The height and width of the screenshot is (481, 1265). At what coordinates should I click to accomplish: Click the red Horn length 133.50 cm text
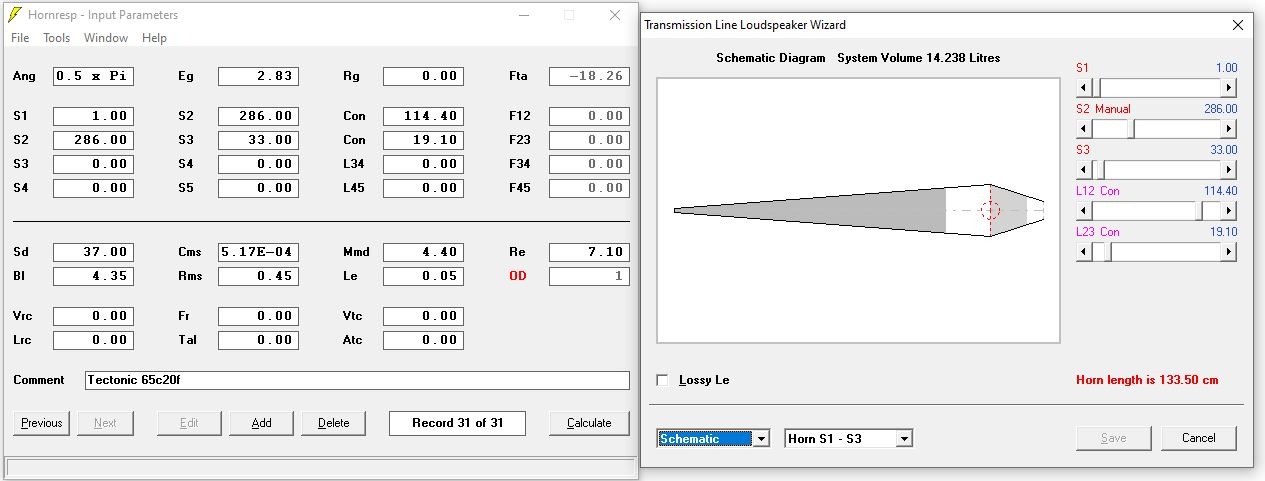[x=1147, y=380]
